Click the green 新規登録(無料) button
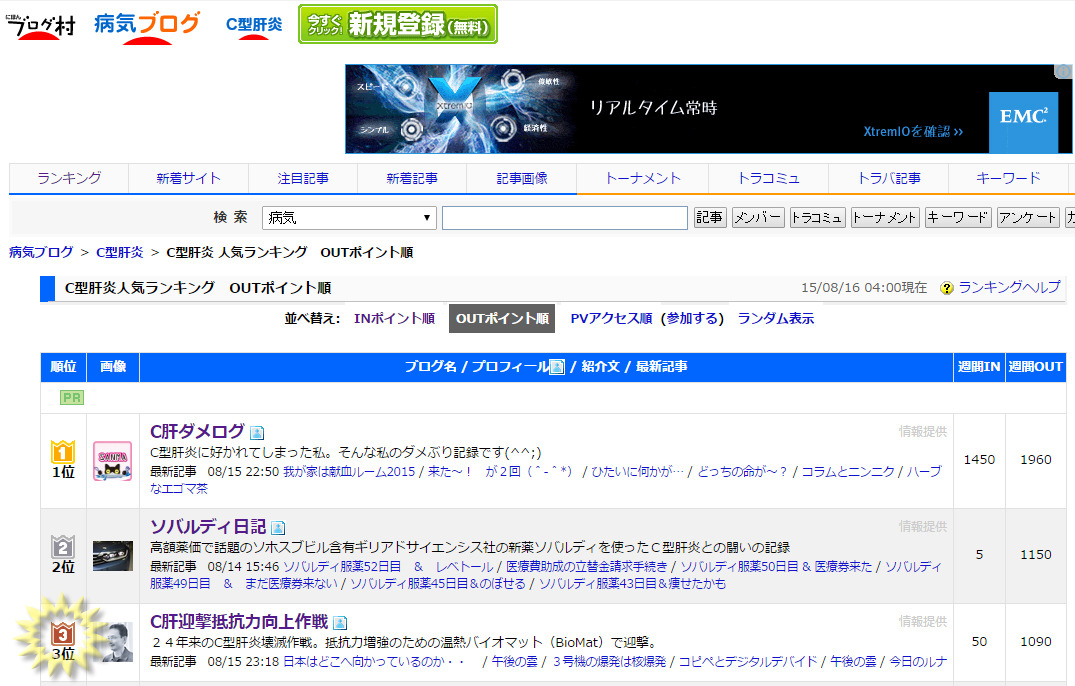1075x686 pixels. pyautogui.click(x=398, y=24)
